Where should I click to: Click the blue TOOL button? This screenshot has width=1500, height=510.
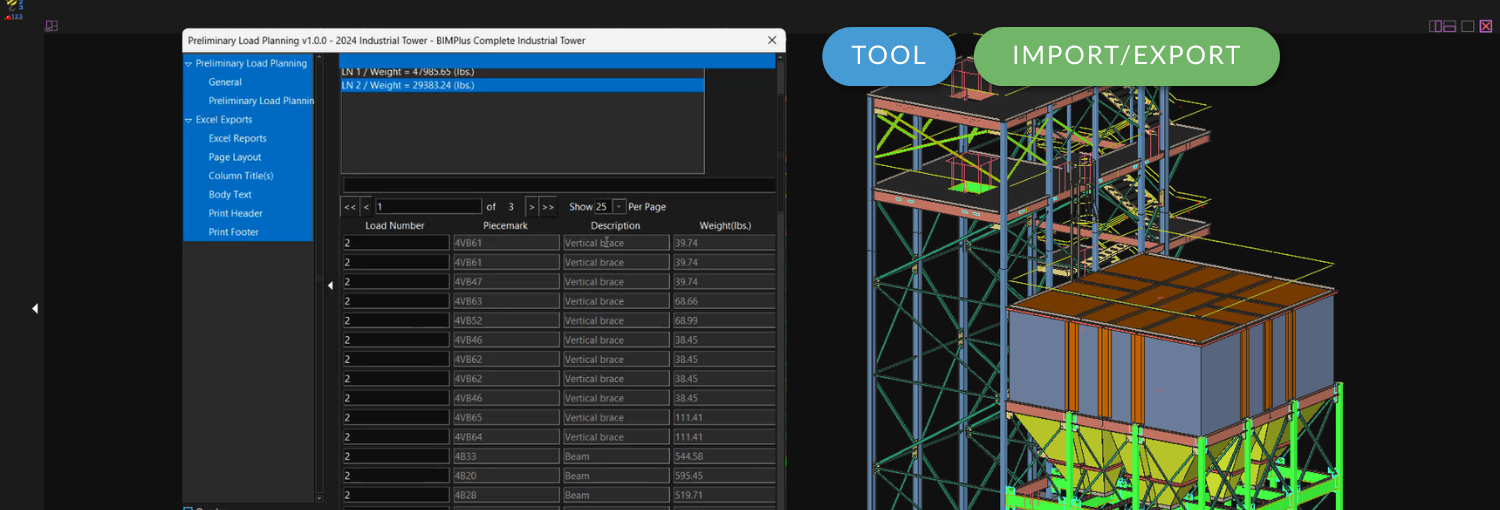tap(888, 56)
